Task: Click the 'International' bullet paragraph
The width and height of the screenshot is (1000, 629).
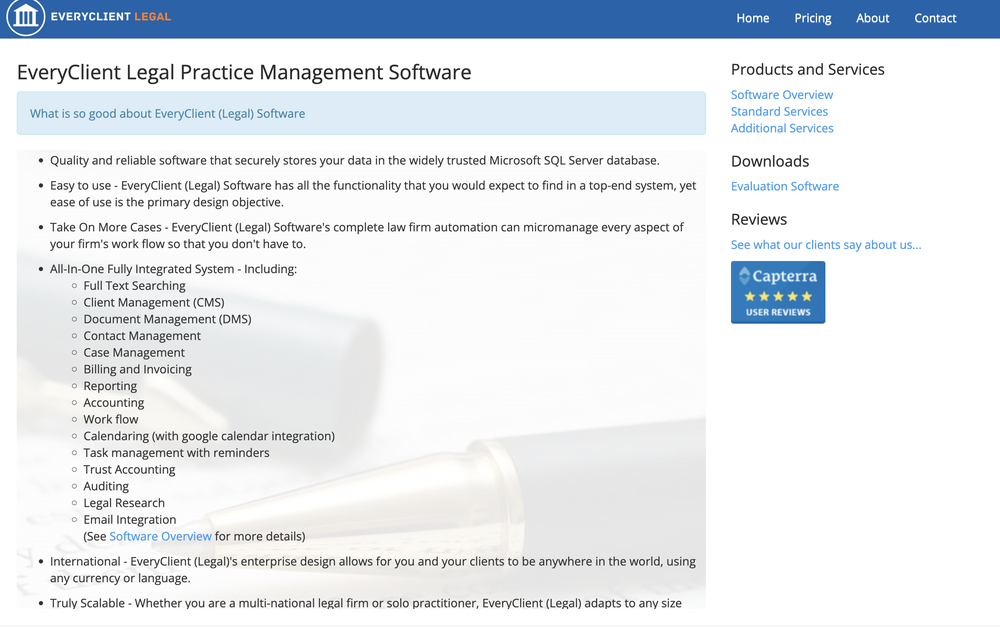Action: pyautogui.click(x=372, y=570)
